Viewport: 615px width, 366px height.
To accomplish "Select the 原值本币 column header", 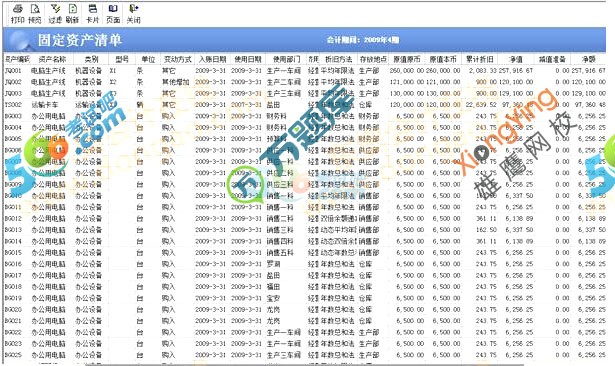I will (443, 59).
